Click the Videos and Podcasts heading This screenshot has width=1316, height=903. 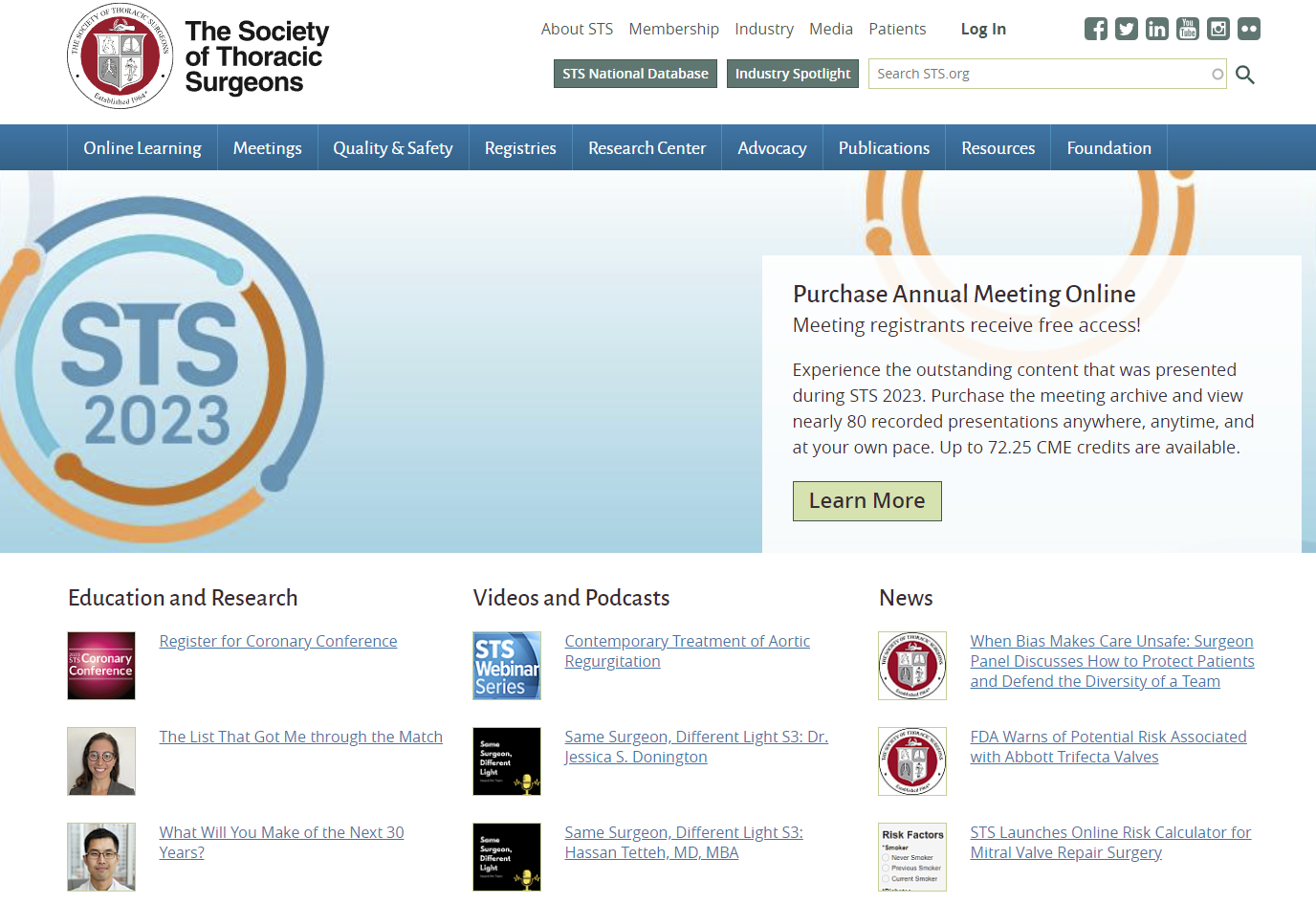572,598
